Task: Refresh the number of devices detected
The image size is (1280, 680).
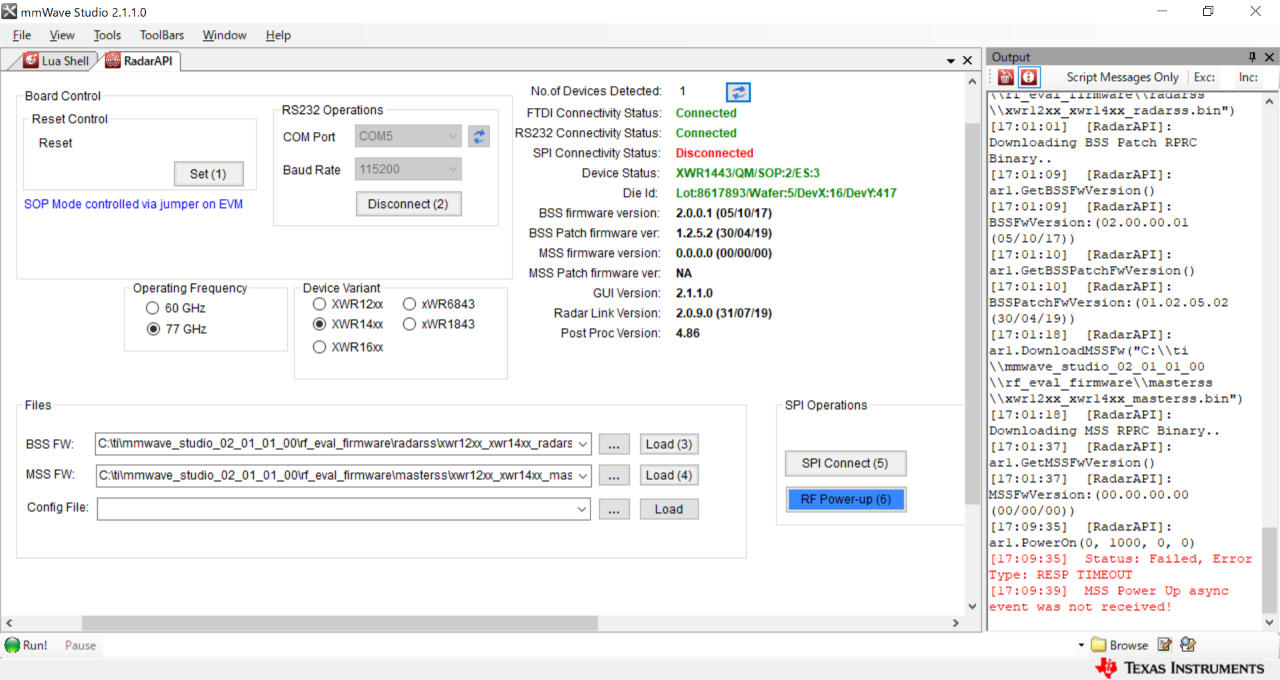Action: [738, 92]
